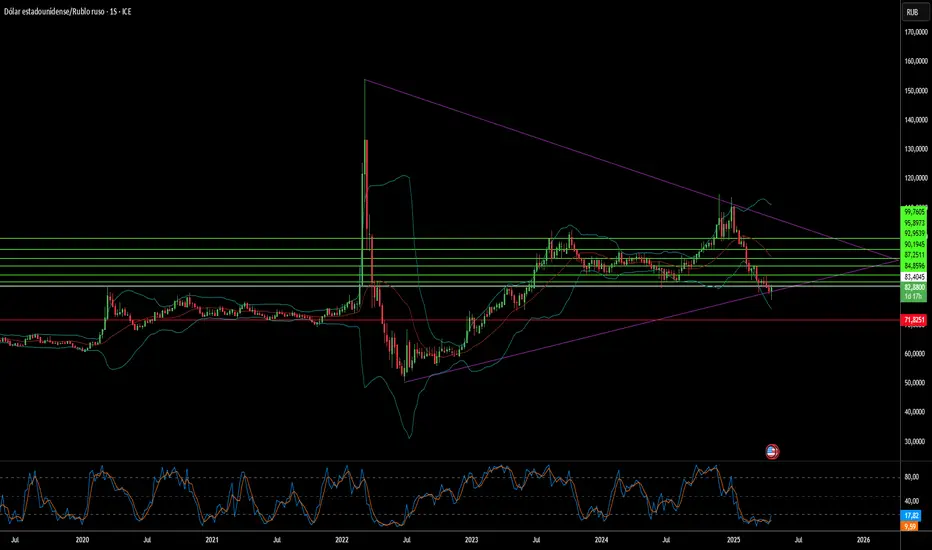
Task: Select the red 71,8251 price label
Action: tap(914, 320)
